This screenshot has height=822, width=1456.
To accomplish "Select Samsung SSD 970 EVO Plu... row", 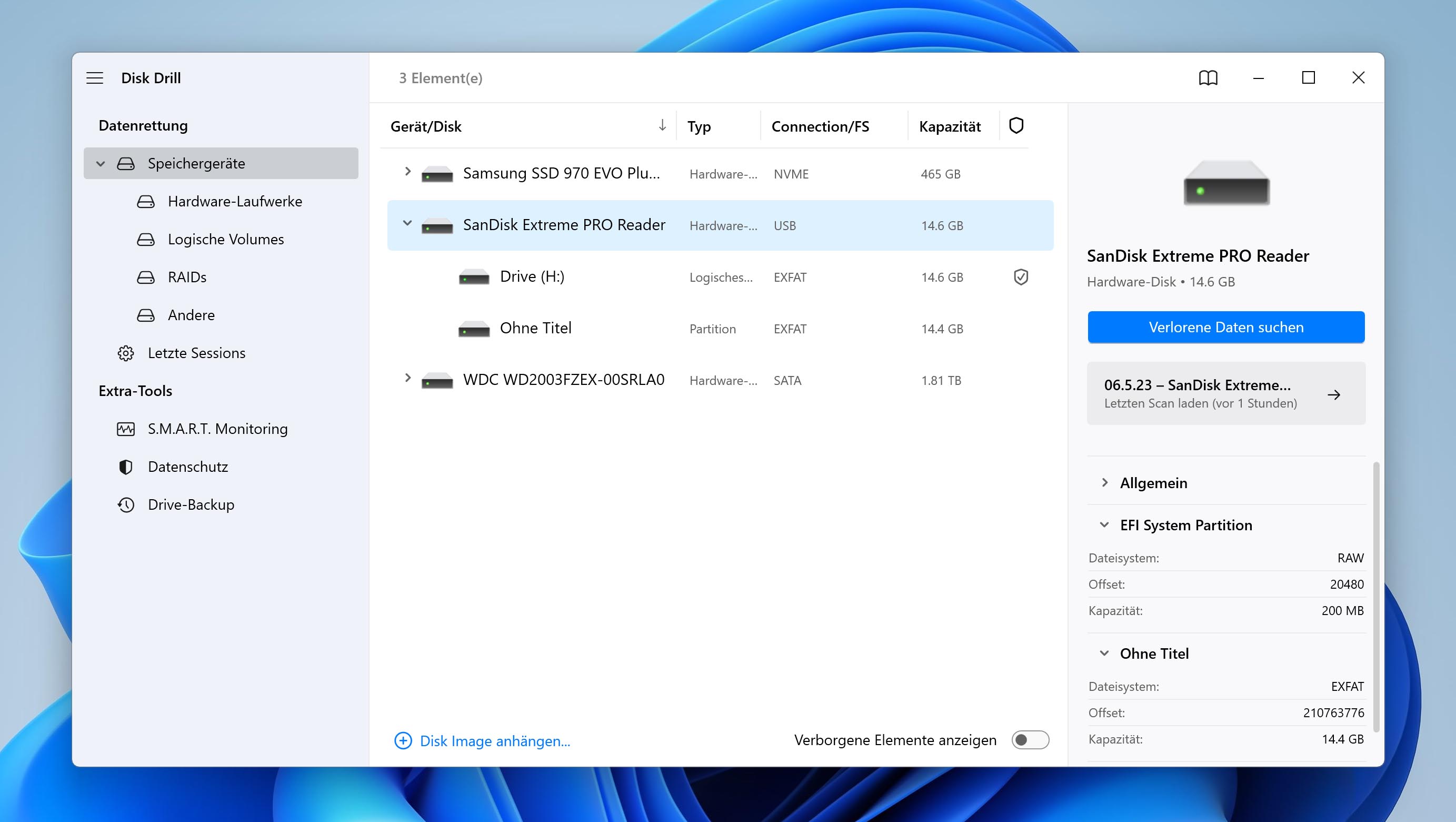I will click(x=720, y=174).
